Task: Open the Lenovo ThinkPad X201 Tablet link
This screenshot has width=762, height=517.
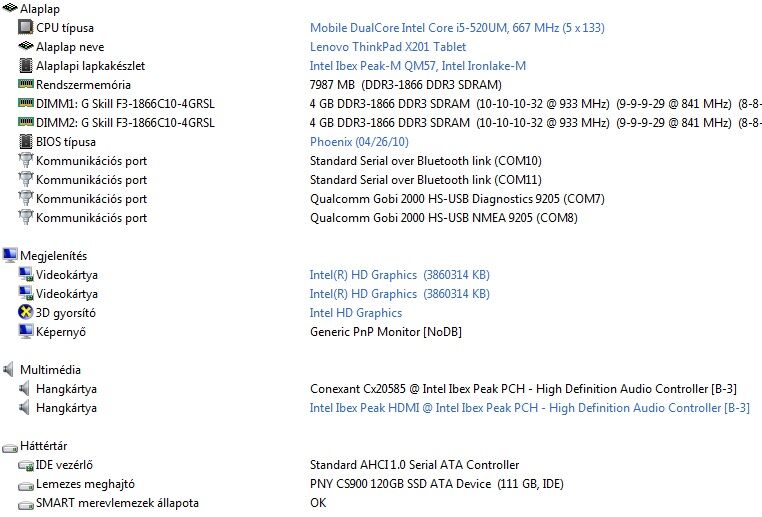Action: (388, 47)
